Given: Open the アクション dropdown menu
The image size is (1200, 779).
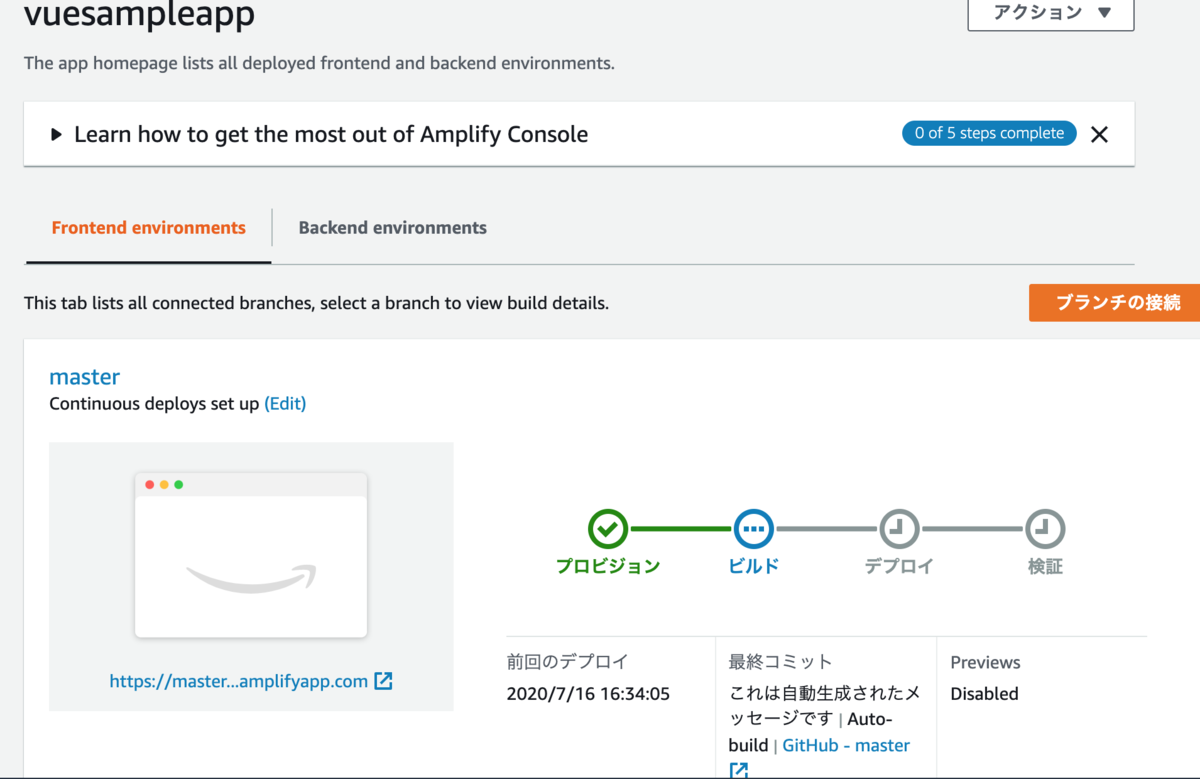Looking at the screenshot, I should [x=1051, y=13].
